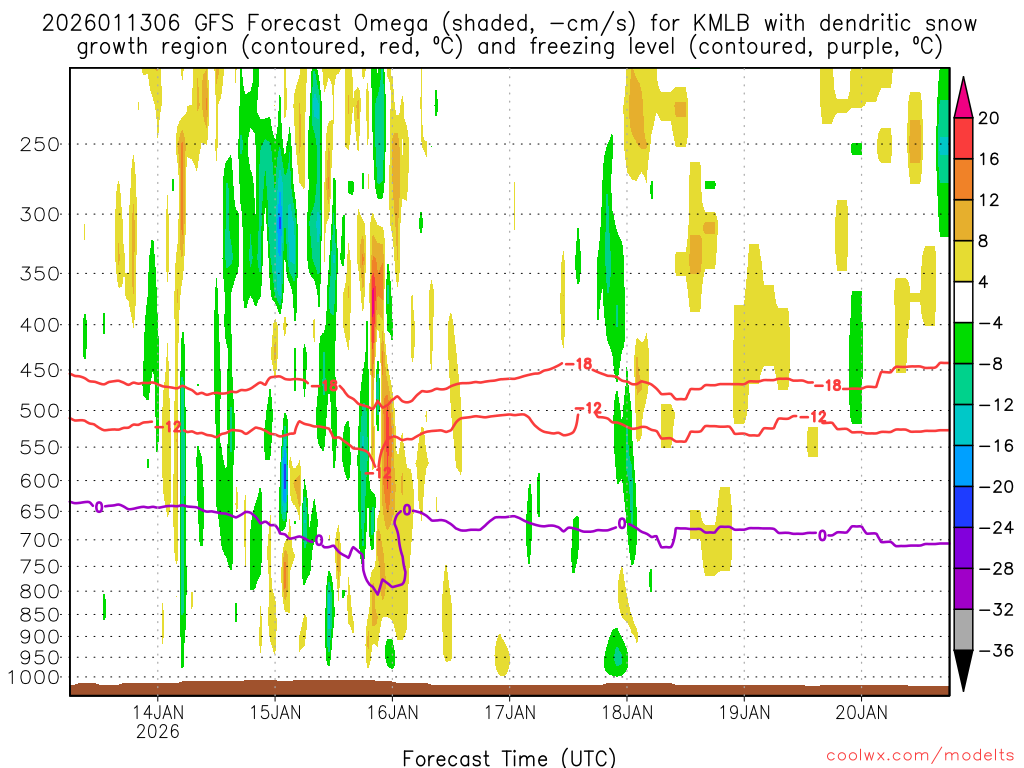Click the dark blue -20 to -24 color bar segment
1024x768 pixels.
point(963,507)
